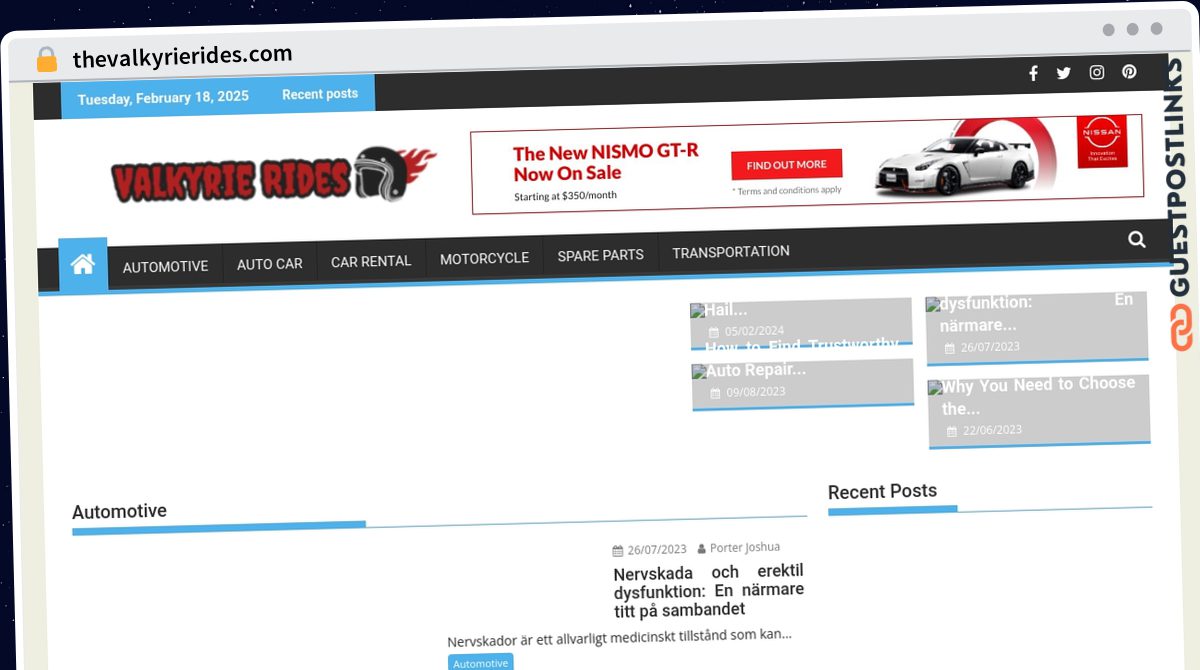The image size is (1200, 670).
Task: Choose the Transportation menu item
Action: (731, 252)
